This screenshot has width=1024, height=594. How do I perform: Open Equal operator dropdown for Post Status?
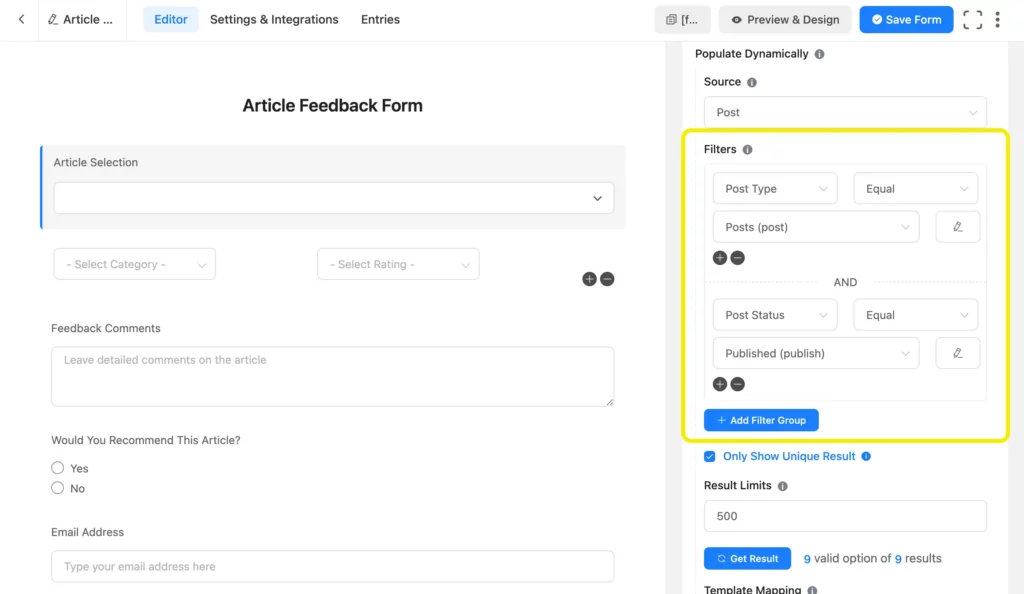coord(916,315)
